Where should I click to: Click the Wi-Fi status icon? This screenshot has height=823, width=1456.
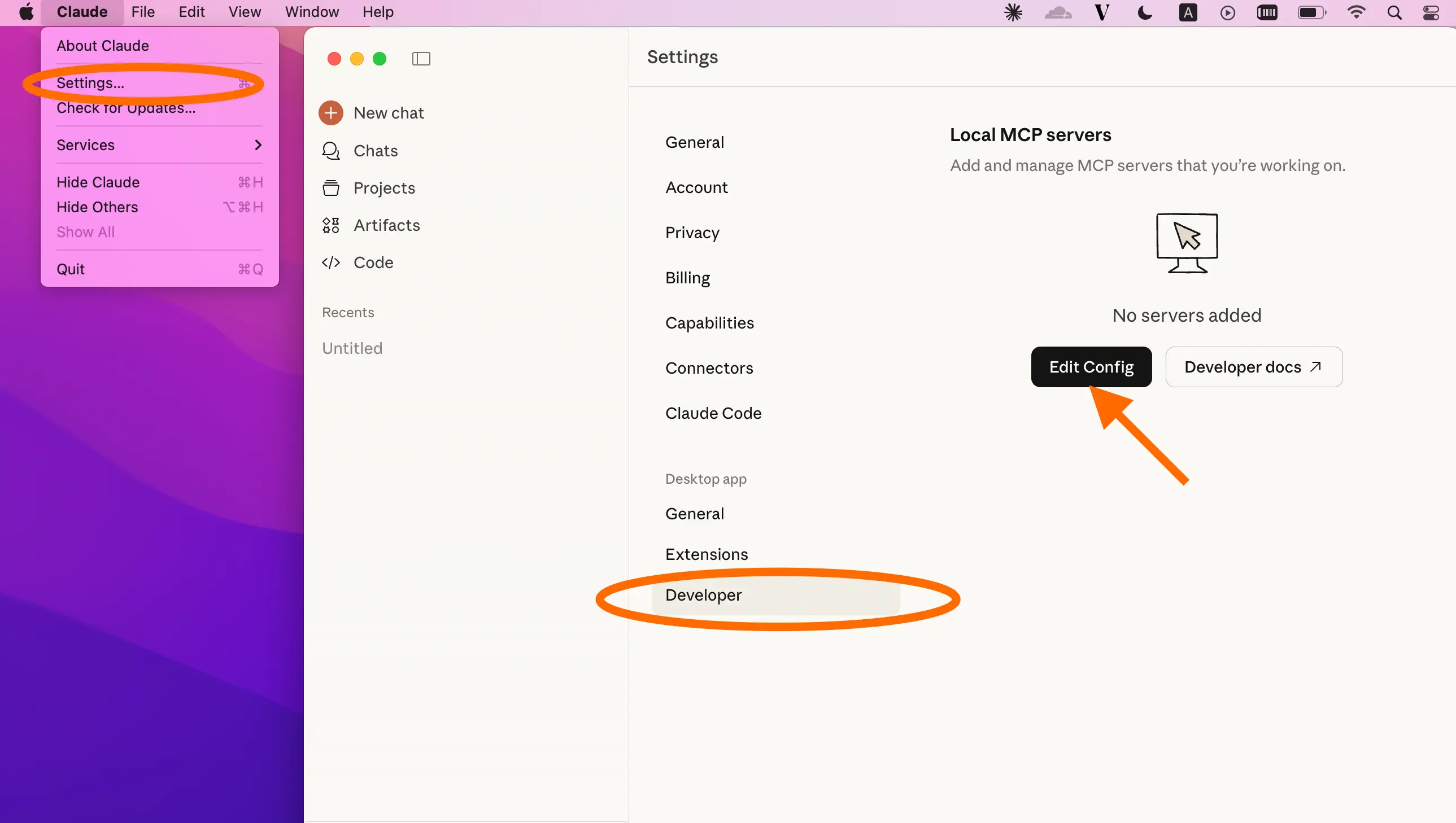tap(1356, 12)
